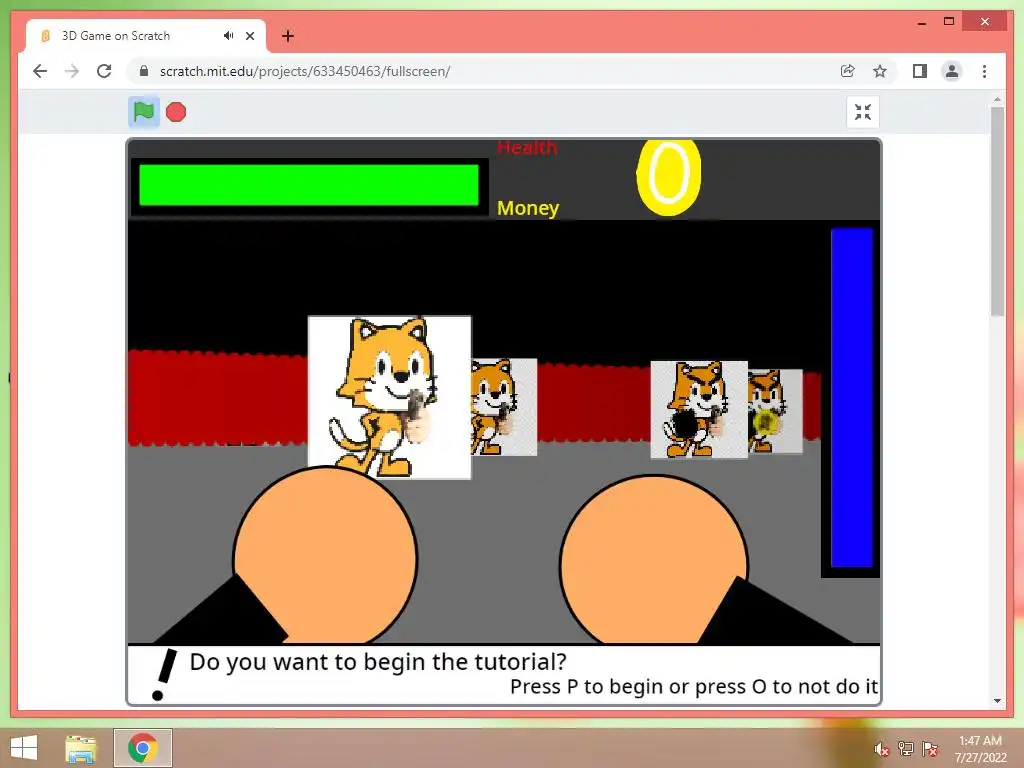Open a new browser tab
Screen dimensions: 1024x768
click(288, 36)
